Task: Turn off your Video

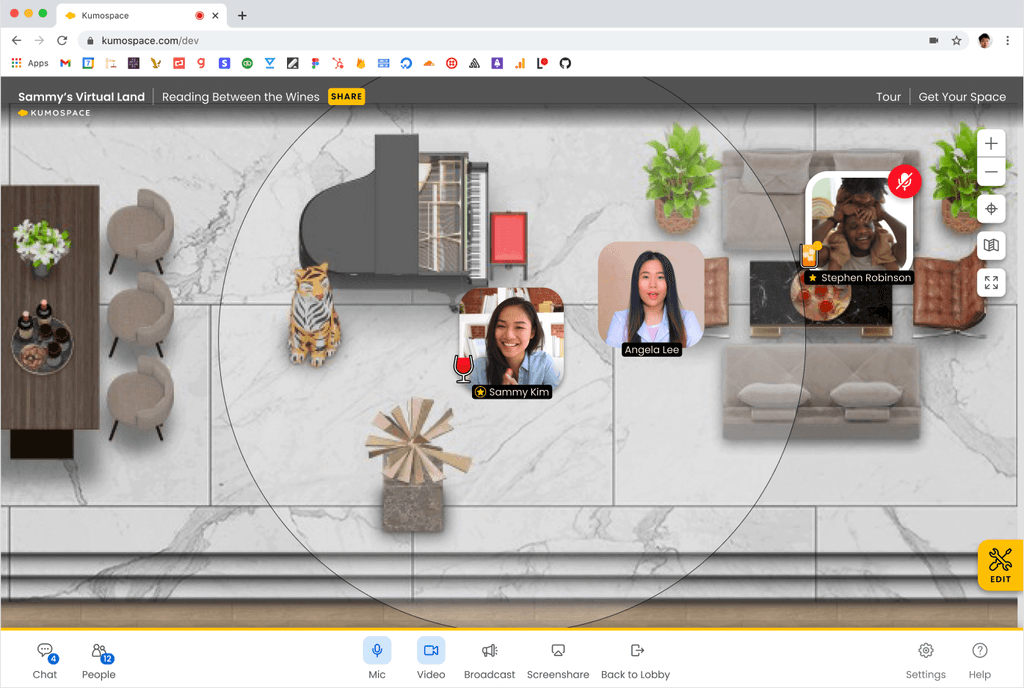Action: click(x=431, y=651)
